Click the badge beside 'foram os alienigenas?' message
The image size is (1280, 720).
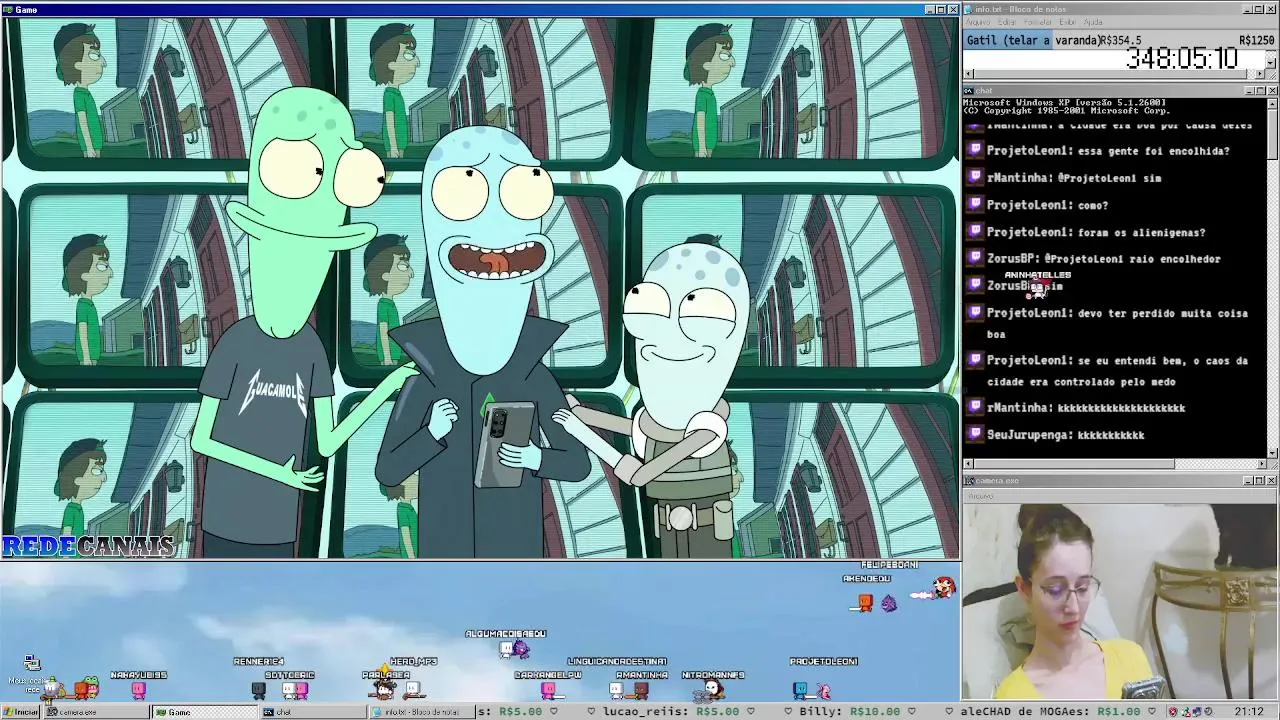coord(975,231)
